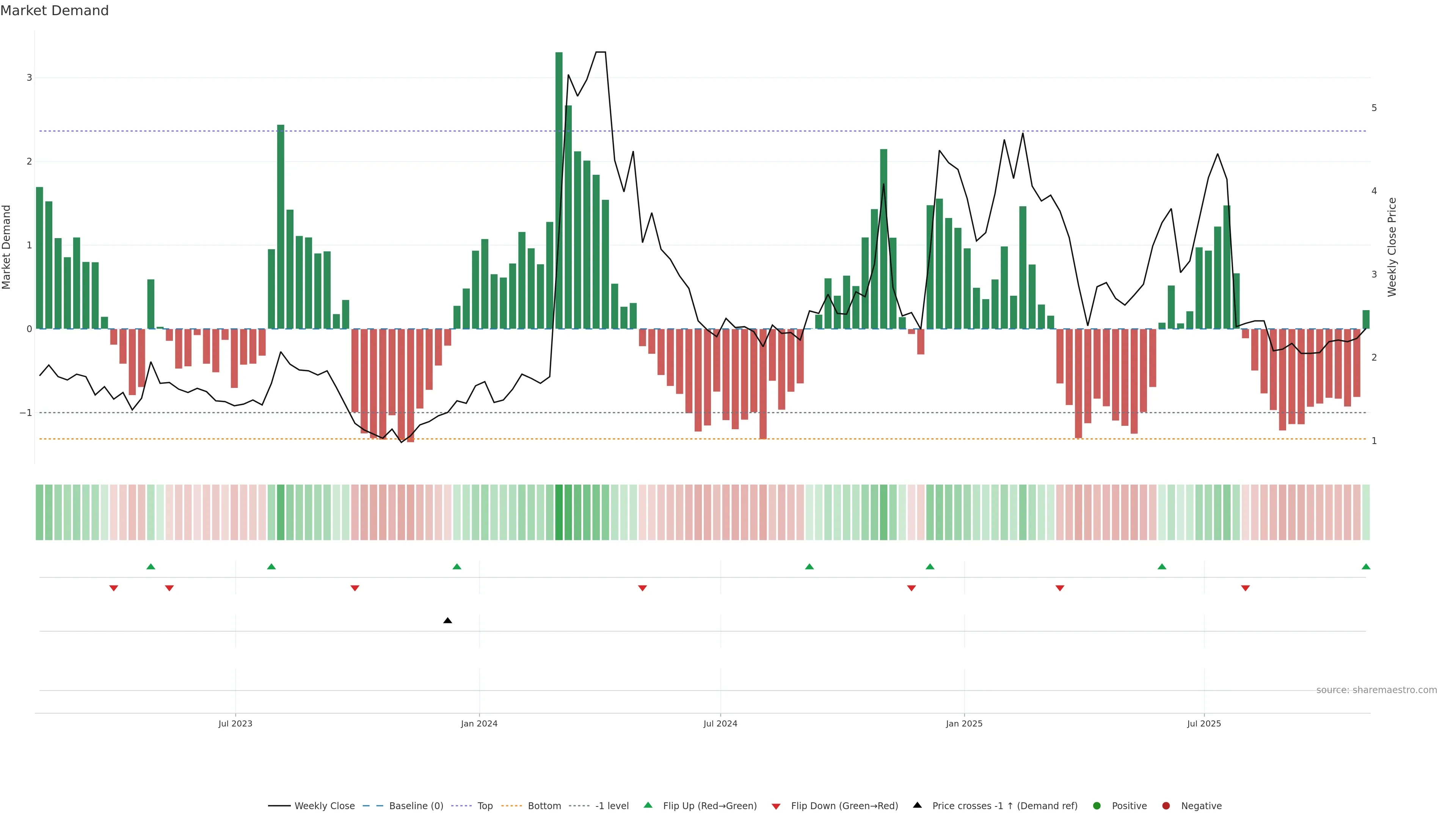Click the Jan 2024 x-axis label
1456x819 pixels.
pyautogui.click(x=479, y=723)
